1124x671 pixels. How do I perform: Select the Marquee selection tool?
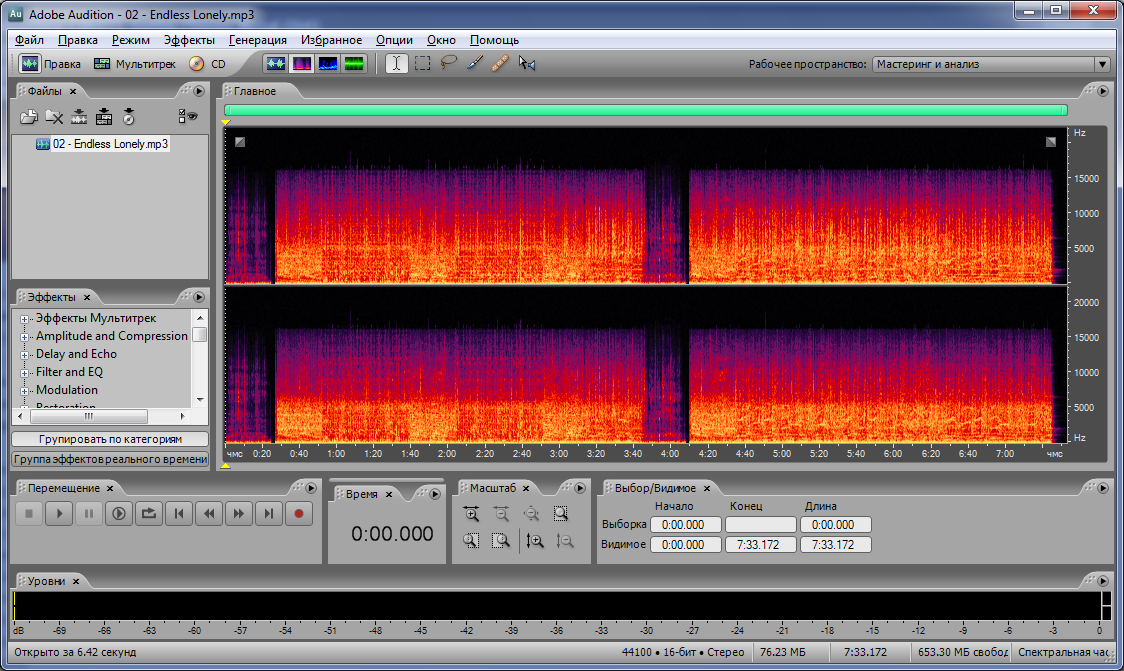point(423,64)
